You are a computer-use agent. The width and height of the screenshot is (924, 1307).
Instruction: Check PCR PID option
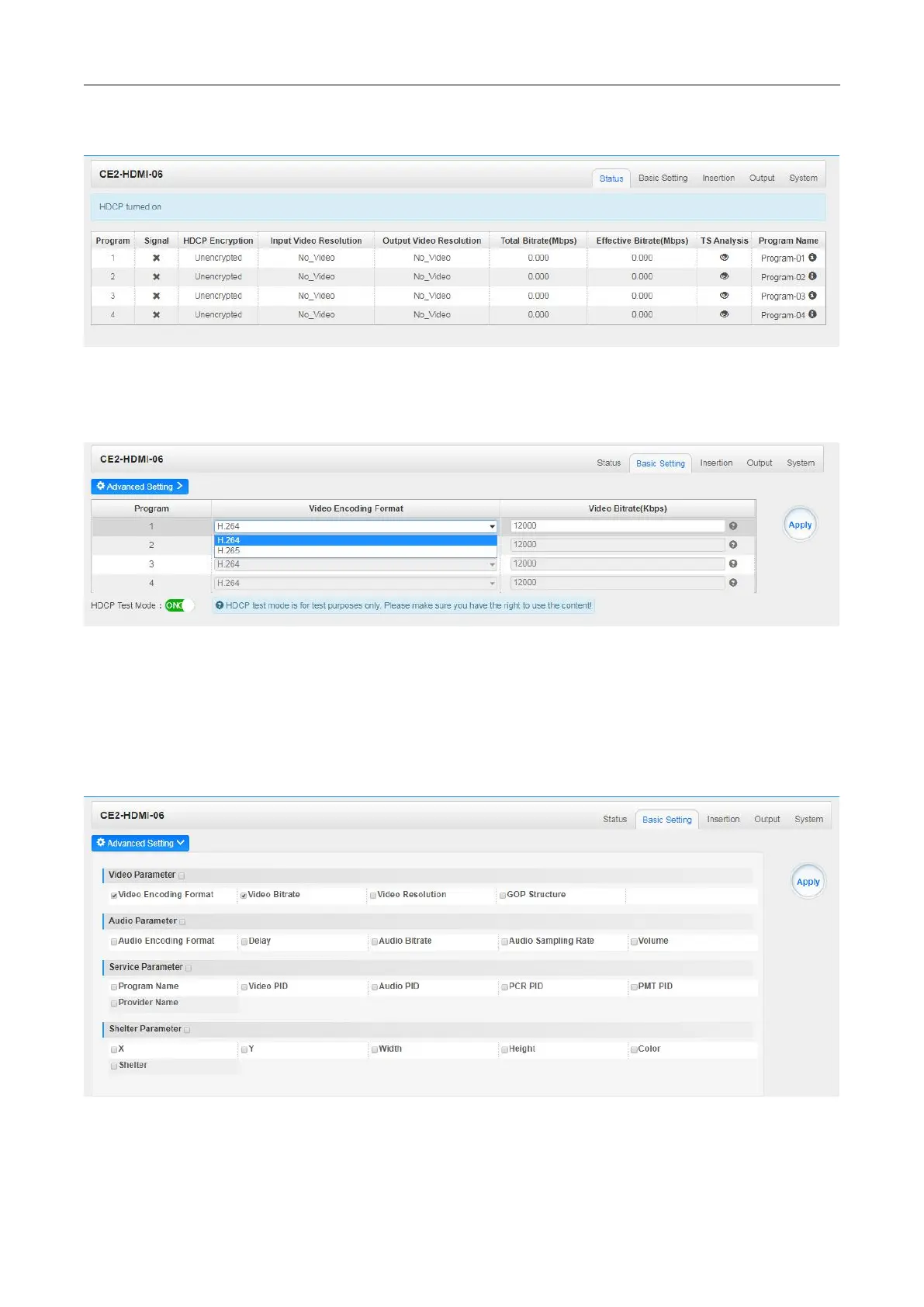505,987
